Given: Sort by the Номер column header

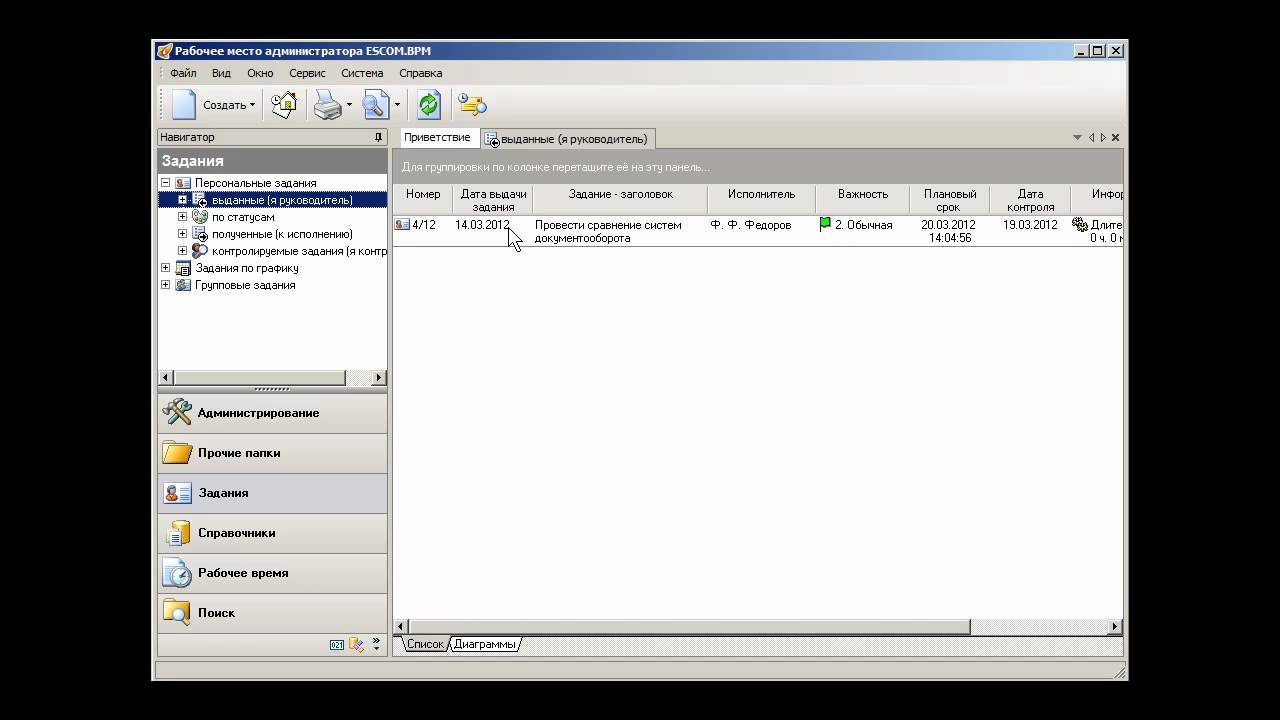Looking at the screenshot, I should 423,200.
